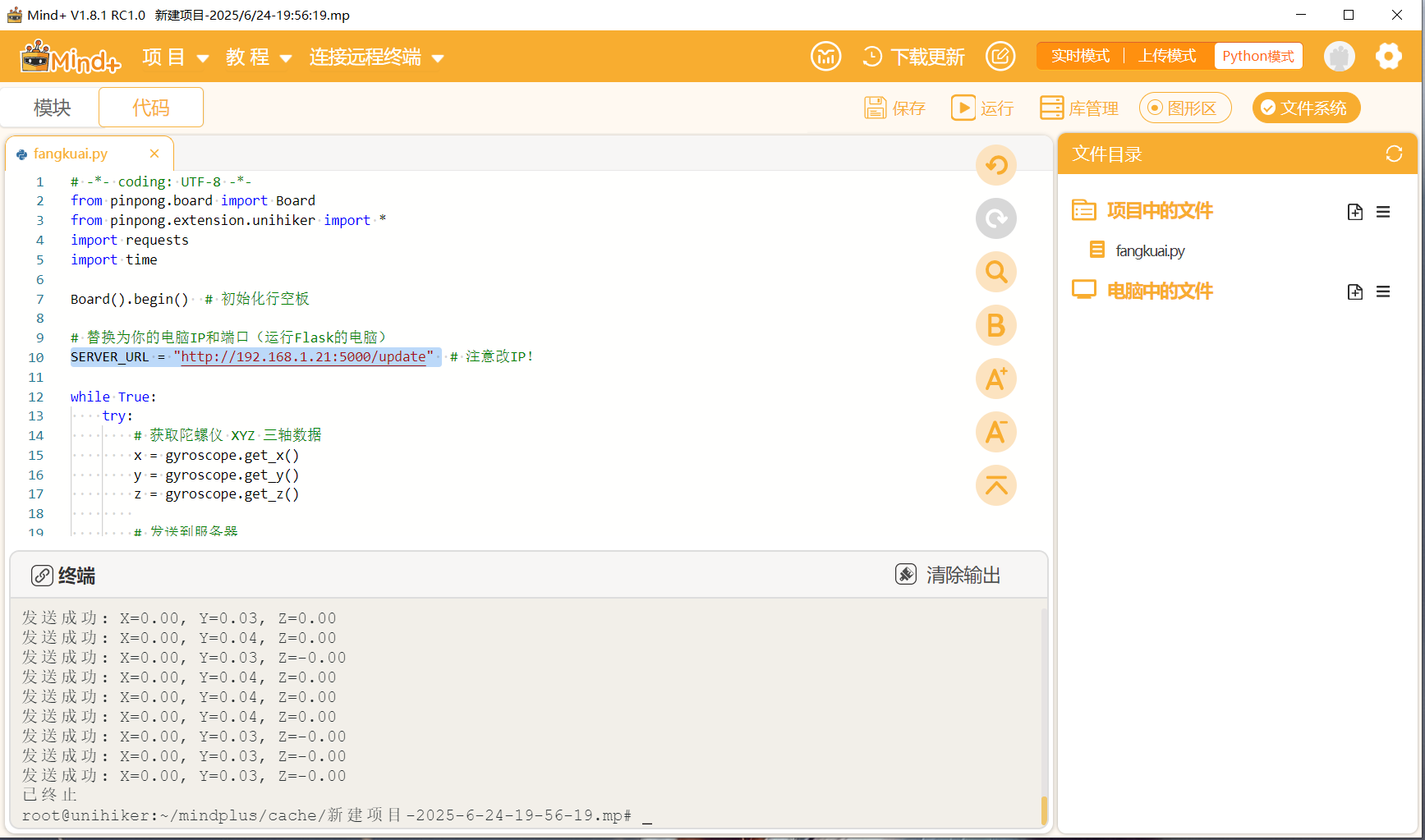Screen dimensions: 1425x840
Task: Expand the 项目 dropdown arrow
Action: pyautogui.click(x=203, y=58)
